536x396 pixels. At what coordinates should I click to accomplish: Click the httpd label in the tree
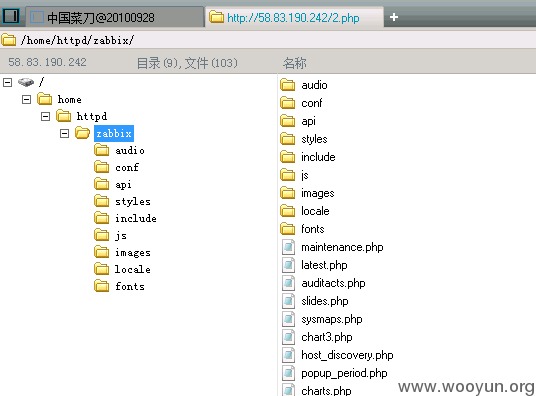[x=92, y=116]
